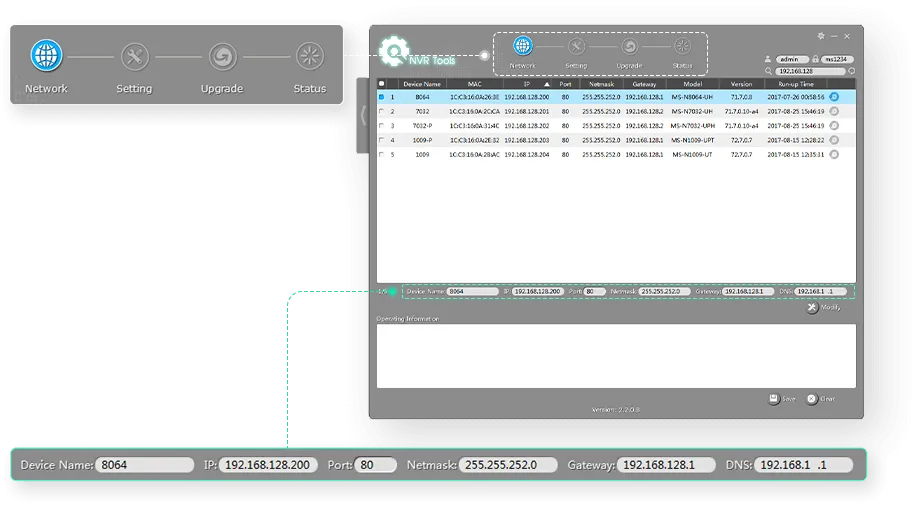This screenshot has height=505, width=917.
Task: Open browser icon for MS-N1009-UT row
Action: point(835,154)
